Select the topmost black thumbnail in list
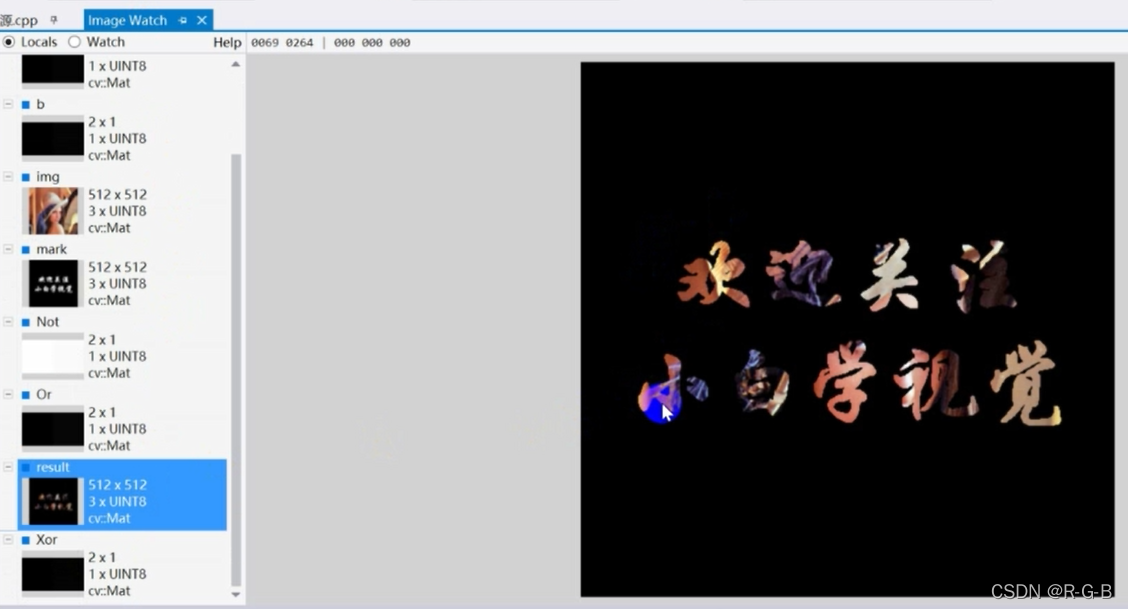 coord(53,70)
